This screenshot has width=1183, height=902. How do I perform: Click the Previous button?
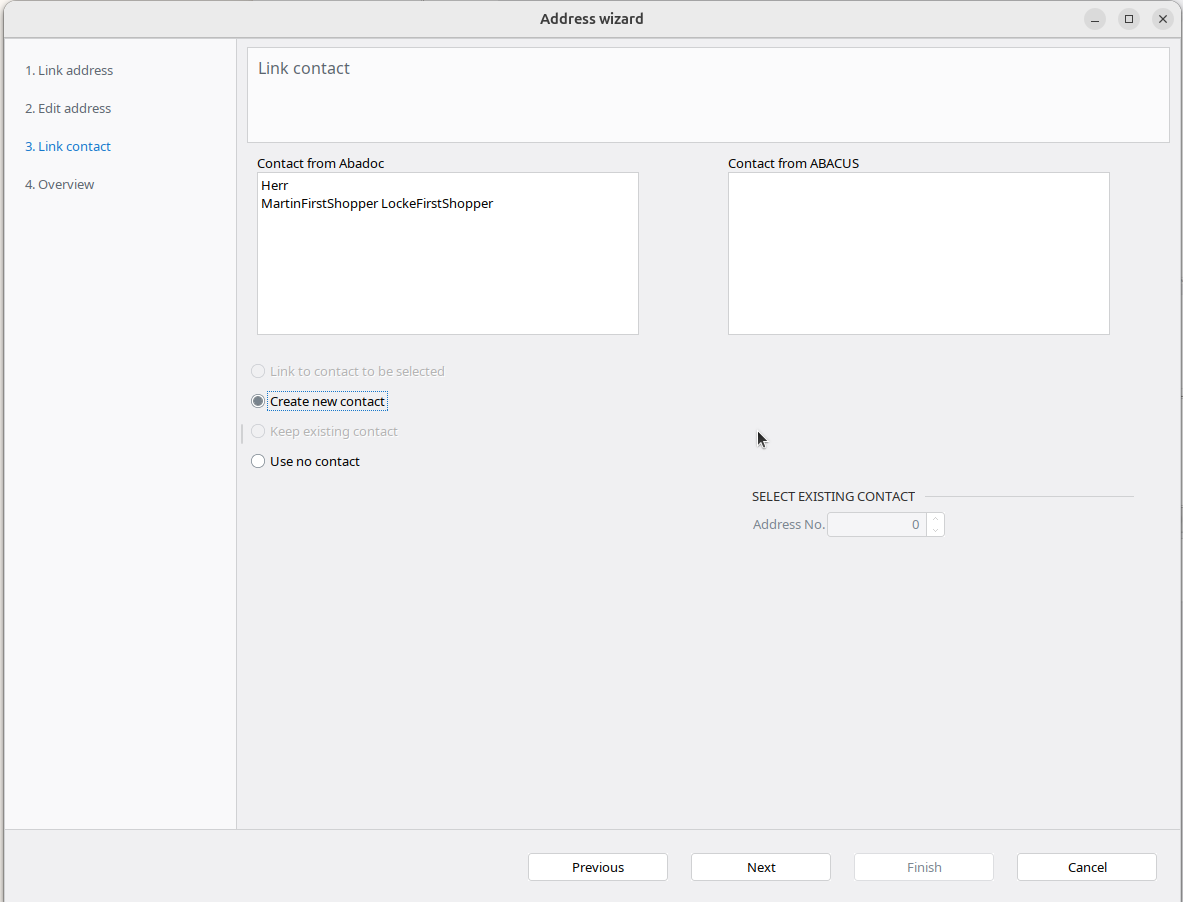point(597,867)
